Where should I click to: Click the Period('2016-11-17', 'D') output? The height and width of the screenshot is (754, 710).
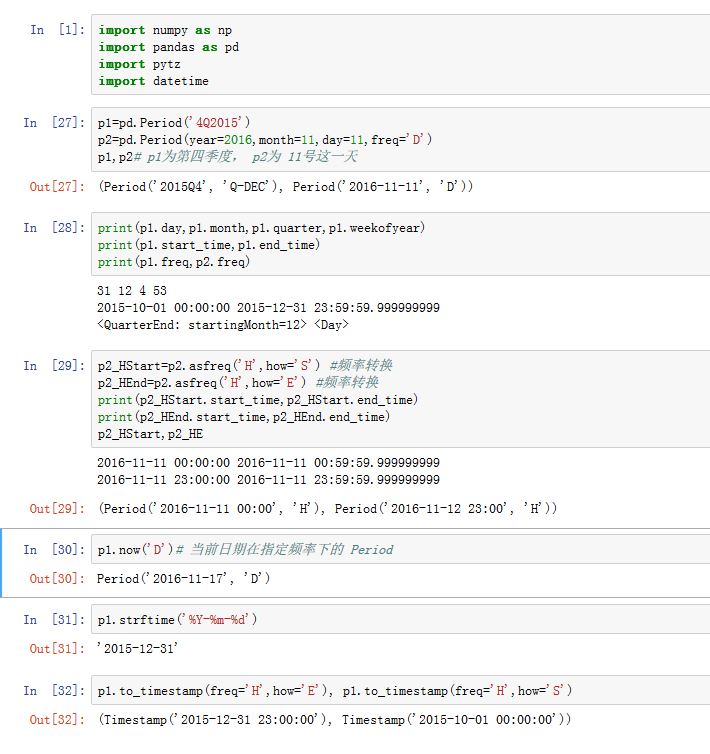tap(184, 579)
